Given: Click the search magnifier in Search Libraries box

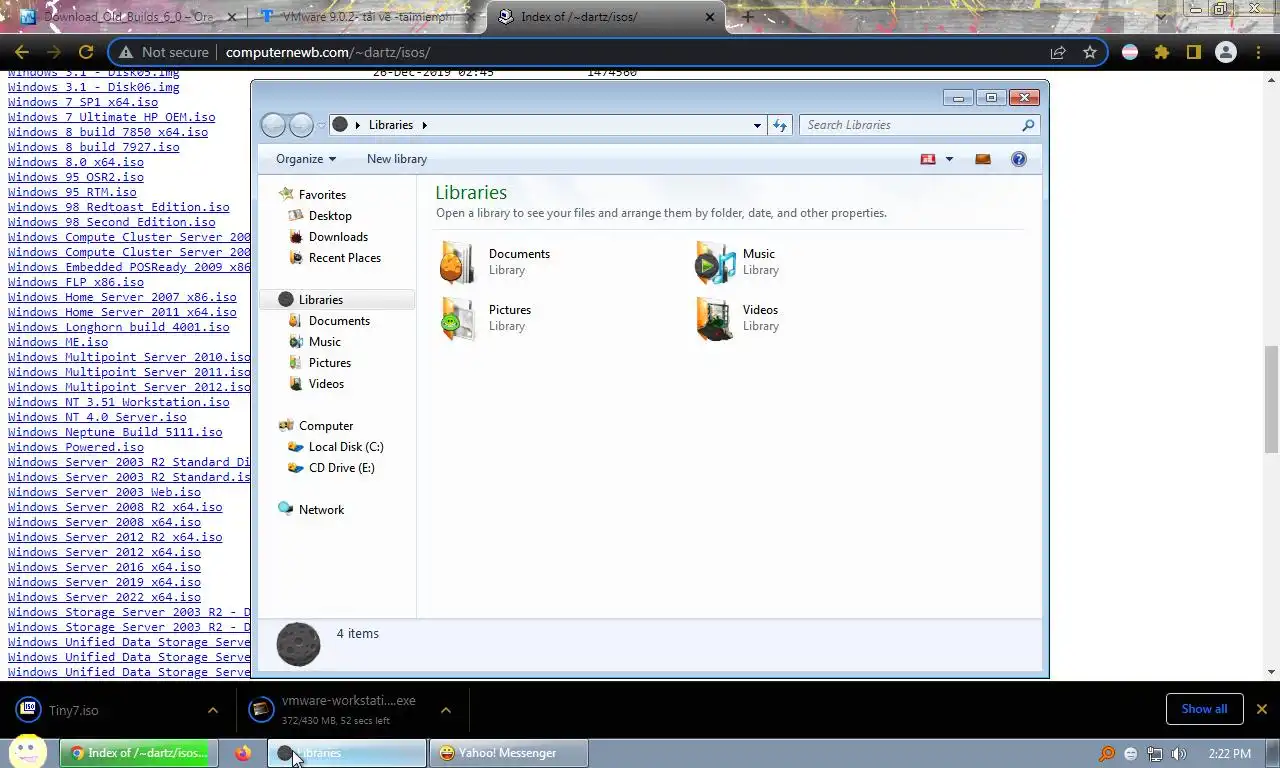Looking at the screenshot, I should point(1028,125).
